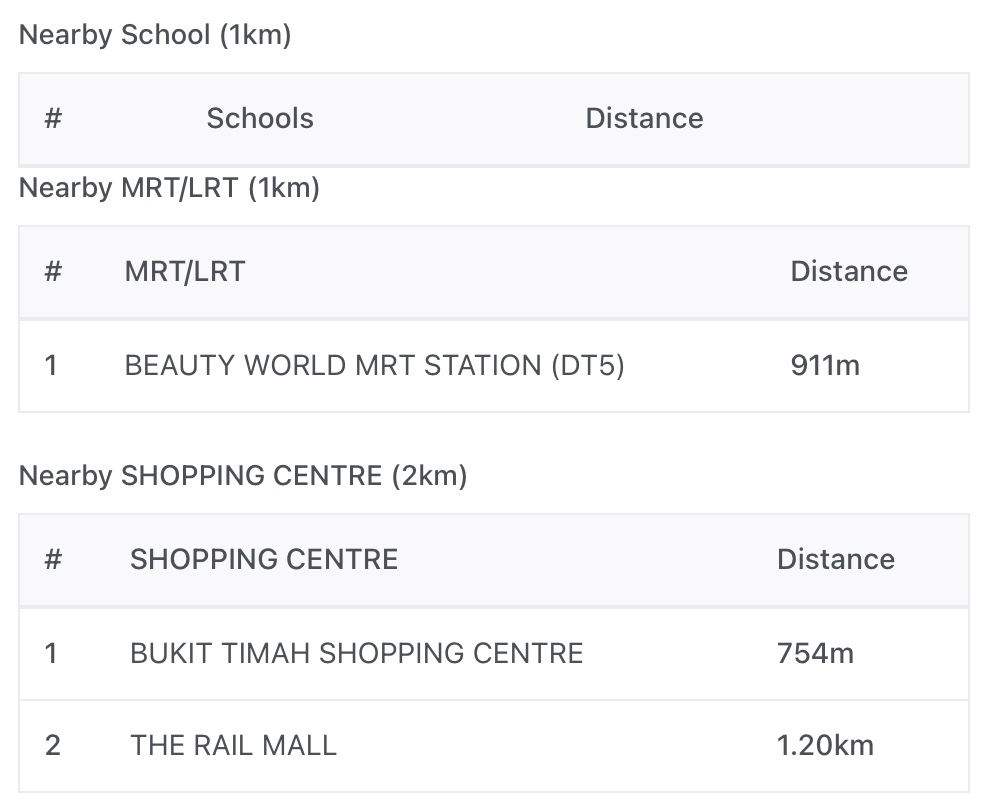Click the Distance header in the Shopping Centre table
The width and height of the screenshot is (981, 809).
coord(836,559)
